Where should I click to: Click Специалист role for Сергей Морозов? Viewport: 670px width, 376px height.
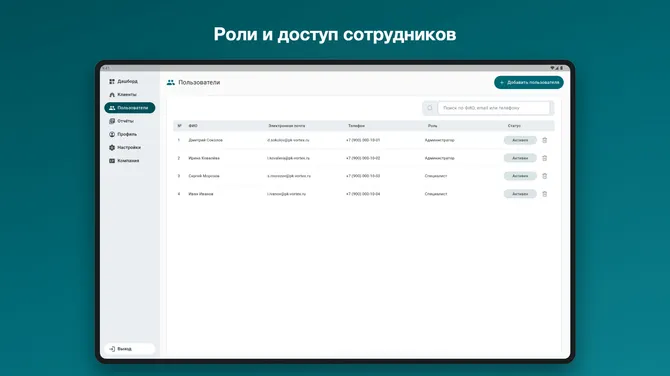pos(436,176)
